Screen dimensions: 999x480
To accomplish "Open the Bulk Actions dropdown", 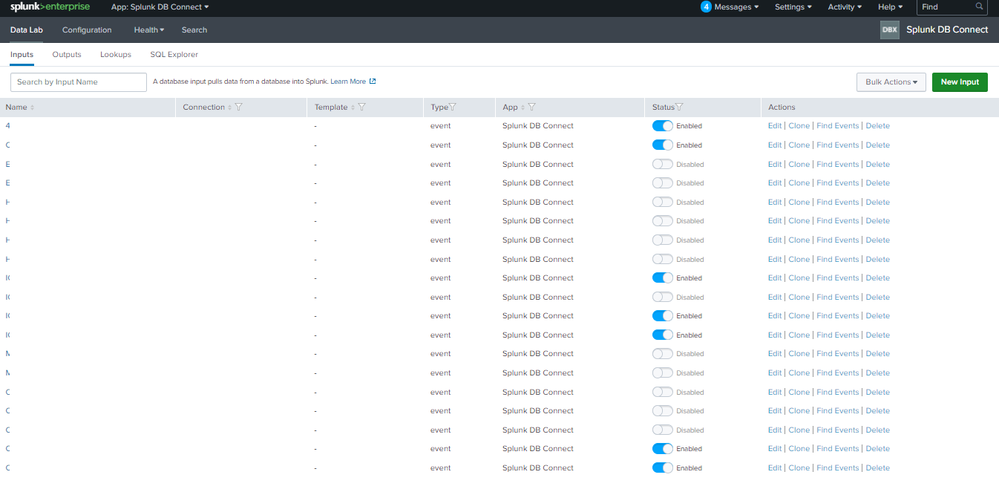I will [891, 82].
